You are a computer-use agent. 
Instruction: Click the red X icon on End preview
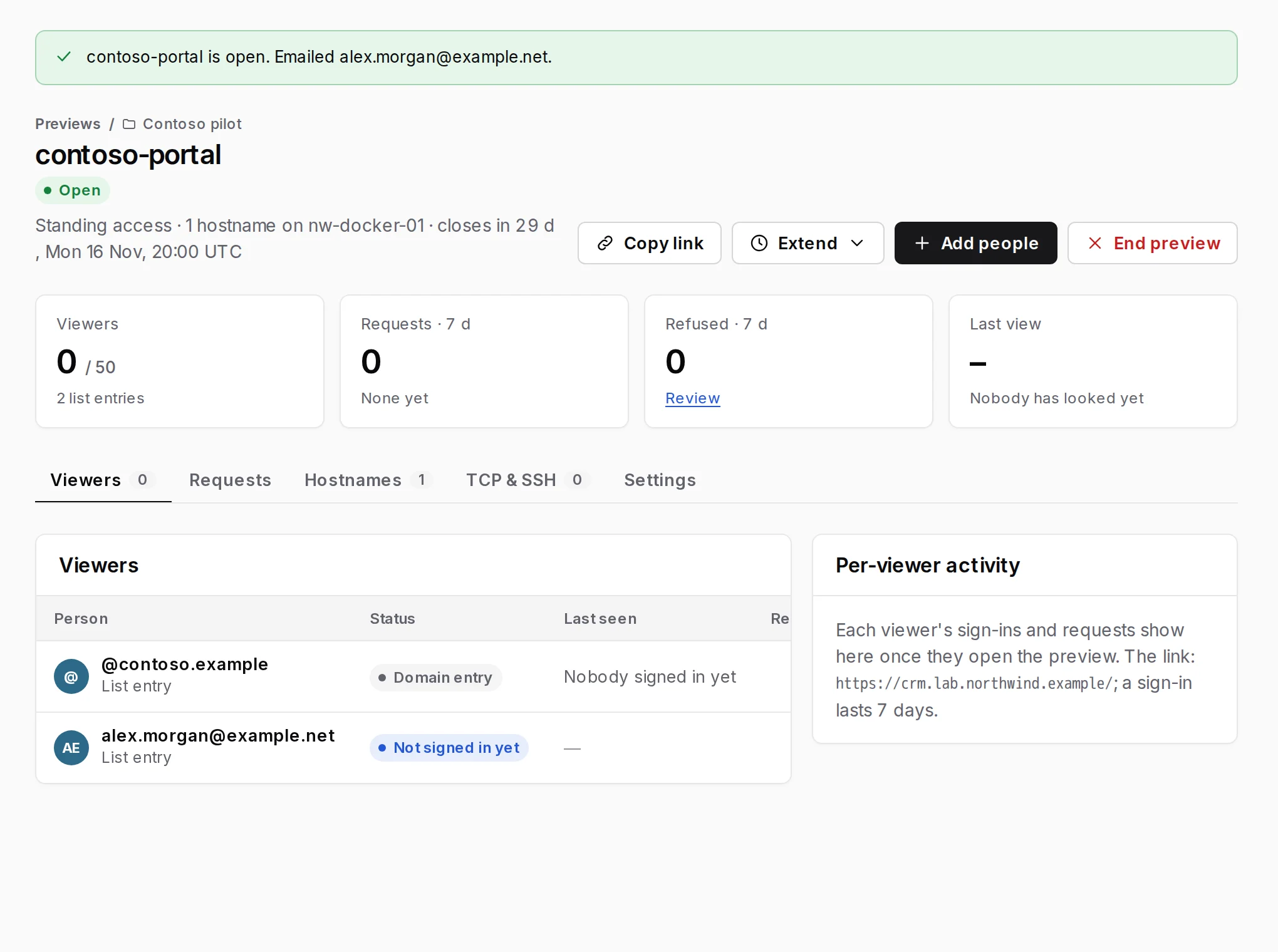[x=1095, y=243]
